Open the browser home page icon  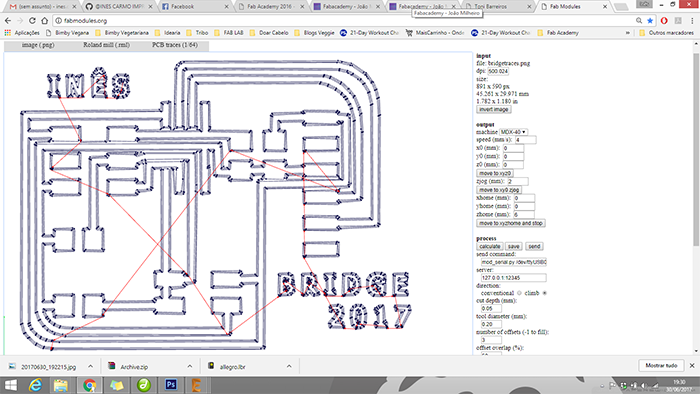coord(44,21)
